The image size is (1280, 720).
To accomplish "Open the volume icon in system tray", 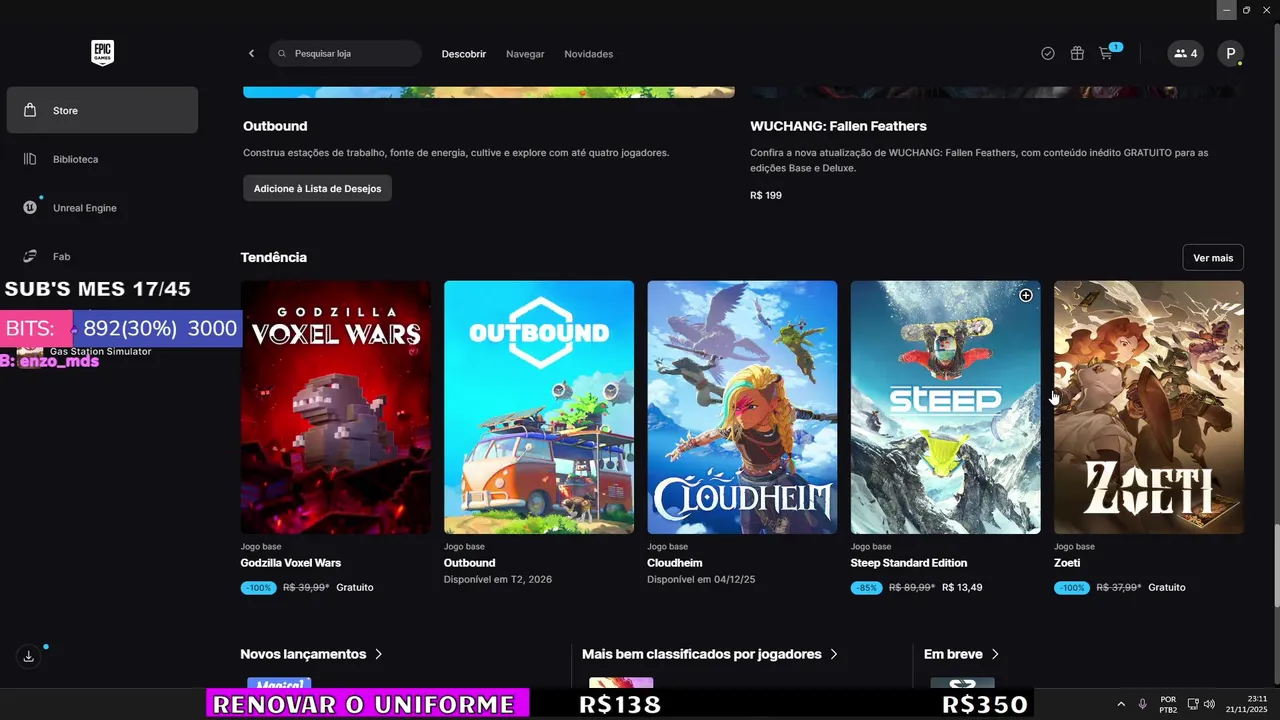I will click(1209, 704).
